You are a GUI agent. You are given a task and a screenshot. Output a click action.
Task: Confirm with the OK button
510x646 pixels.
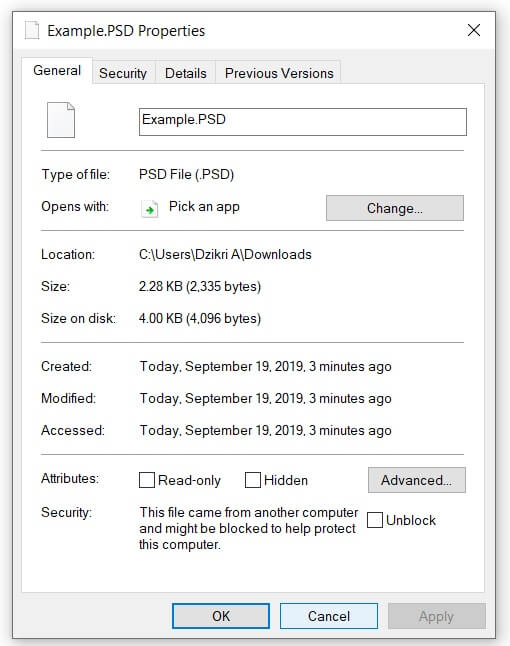221,616
